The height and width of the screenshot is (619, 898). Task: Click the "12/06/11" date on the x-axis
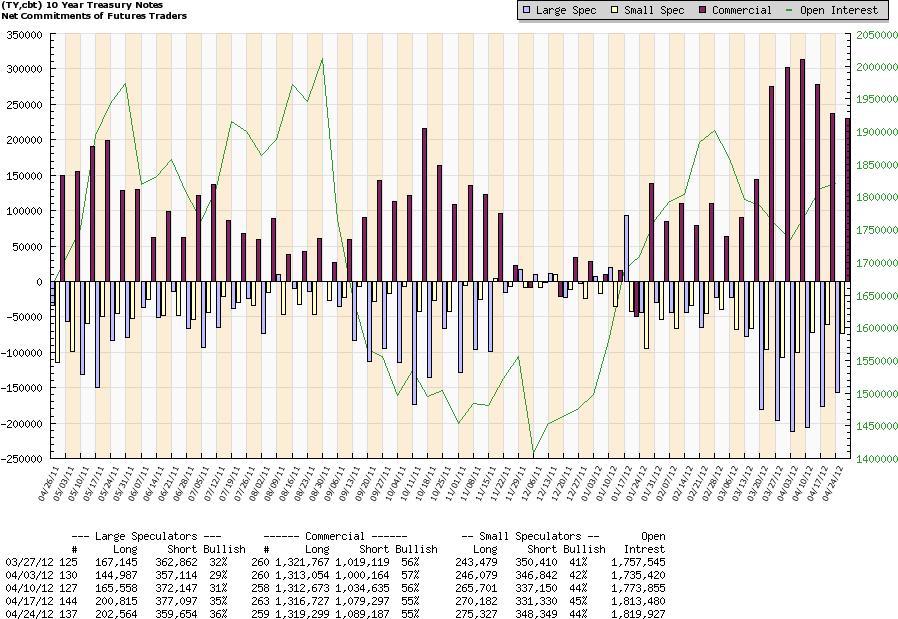coord(533,484)
